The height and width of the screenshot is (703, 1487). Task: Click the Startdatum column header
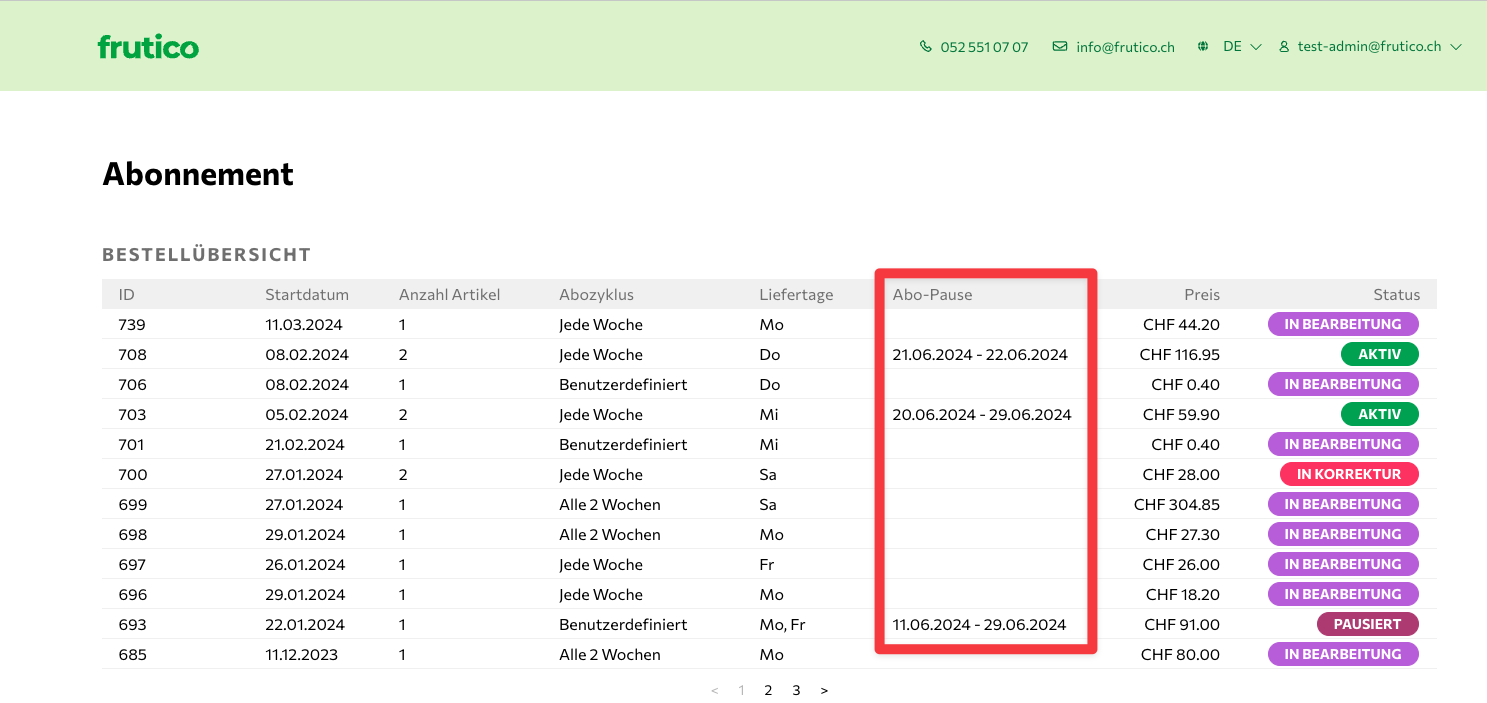(307, 294)
